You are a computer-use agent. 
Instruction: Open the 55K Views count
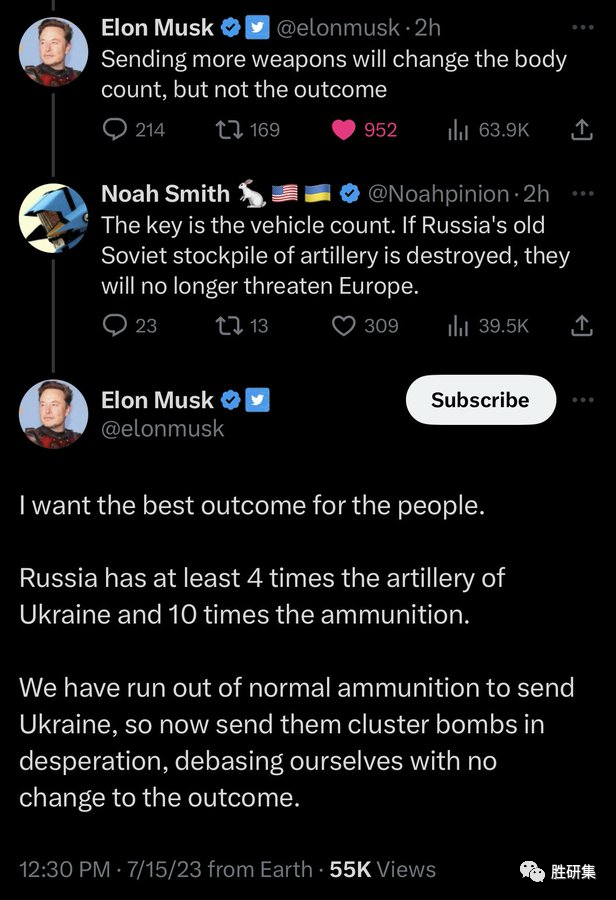click(382, 869)
